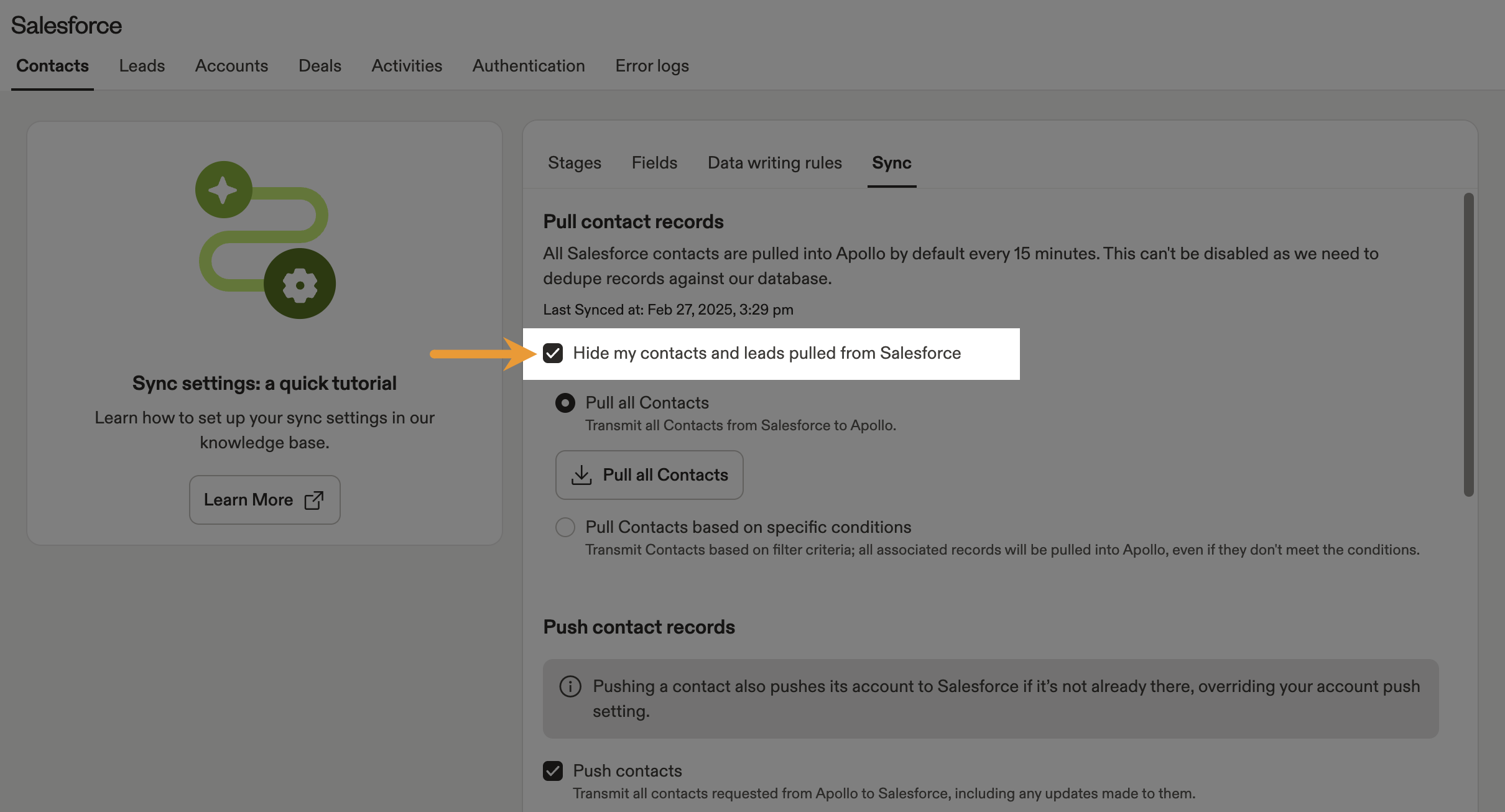Click the sync tutorial illustration
The height and width of the screenshot is (812, 1505).
pyautogui.click(x=266, y=240)
